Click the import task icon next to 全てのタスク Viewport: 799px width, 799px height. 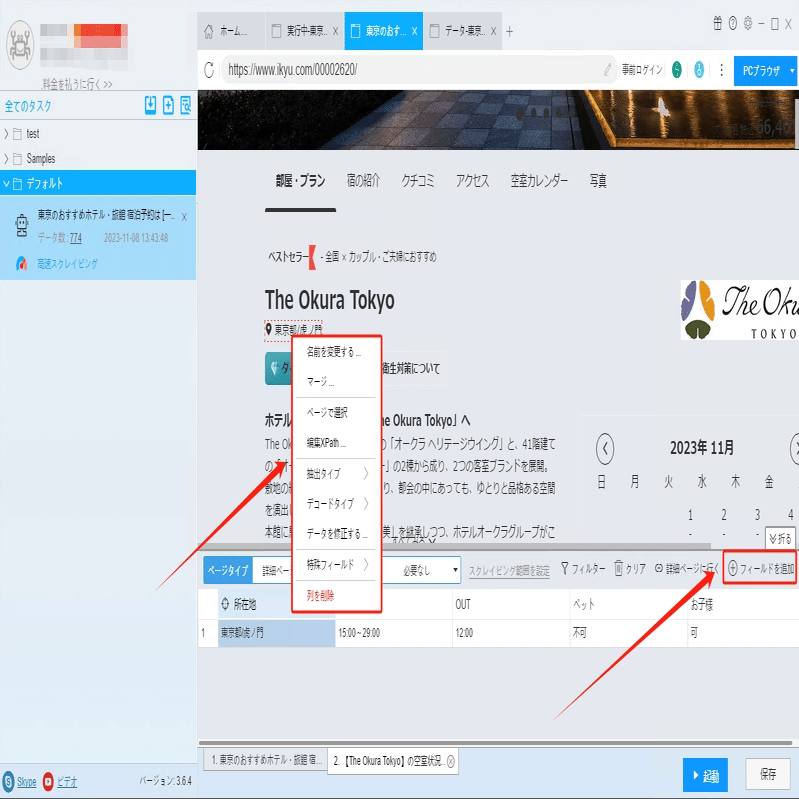point(150,105)
